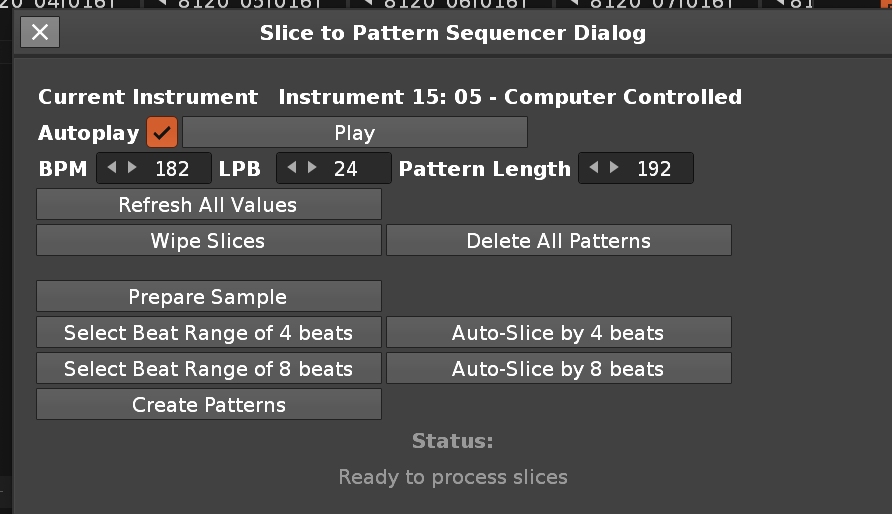Image resolution: width=892 pixels, height=514 pixels.
Task: Select Beat Range of 8 beats
Action: [209, 368]
